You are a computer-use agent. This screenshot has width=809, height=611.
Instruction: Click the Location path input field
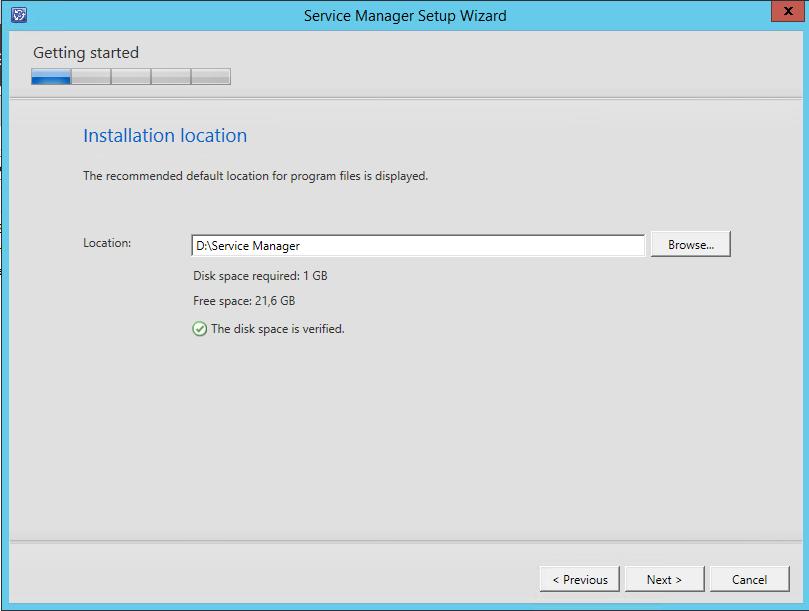418,245
